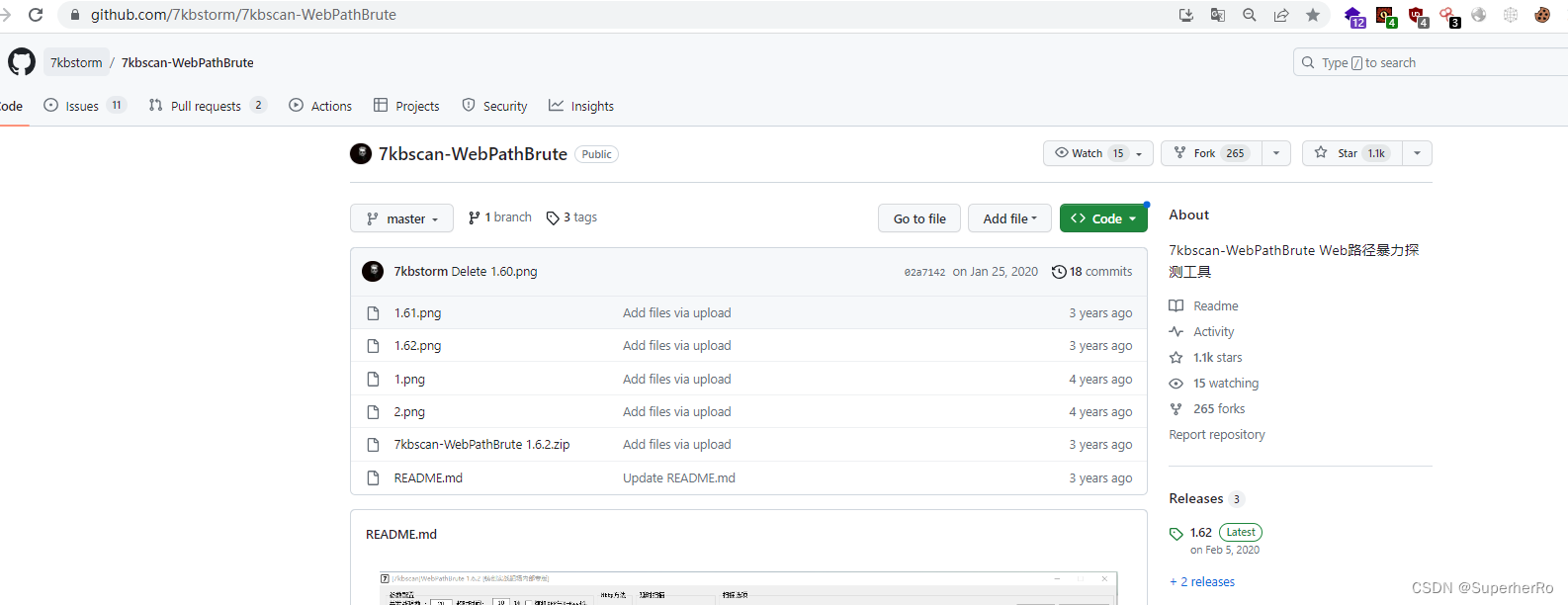Click the committer avatar in the commit row
The width and height of the screenshot is (1568, 605).
(x=373, y=272)
